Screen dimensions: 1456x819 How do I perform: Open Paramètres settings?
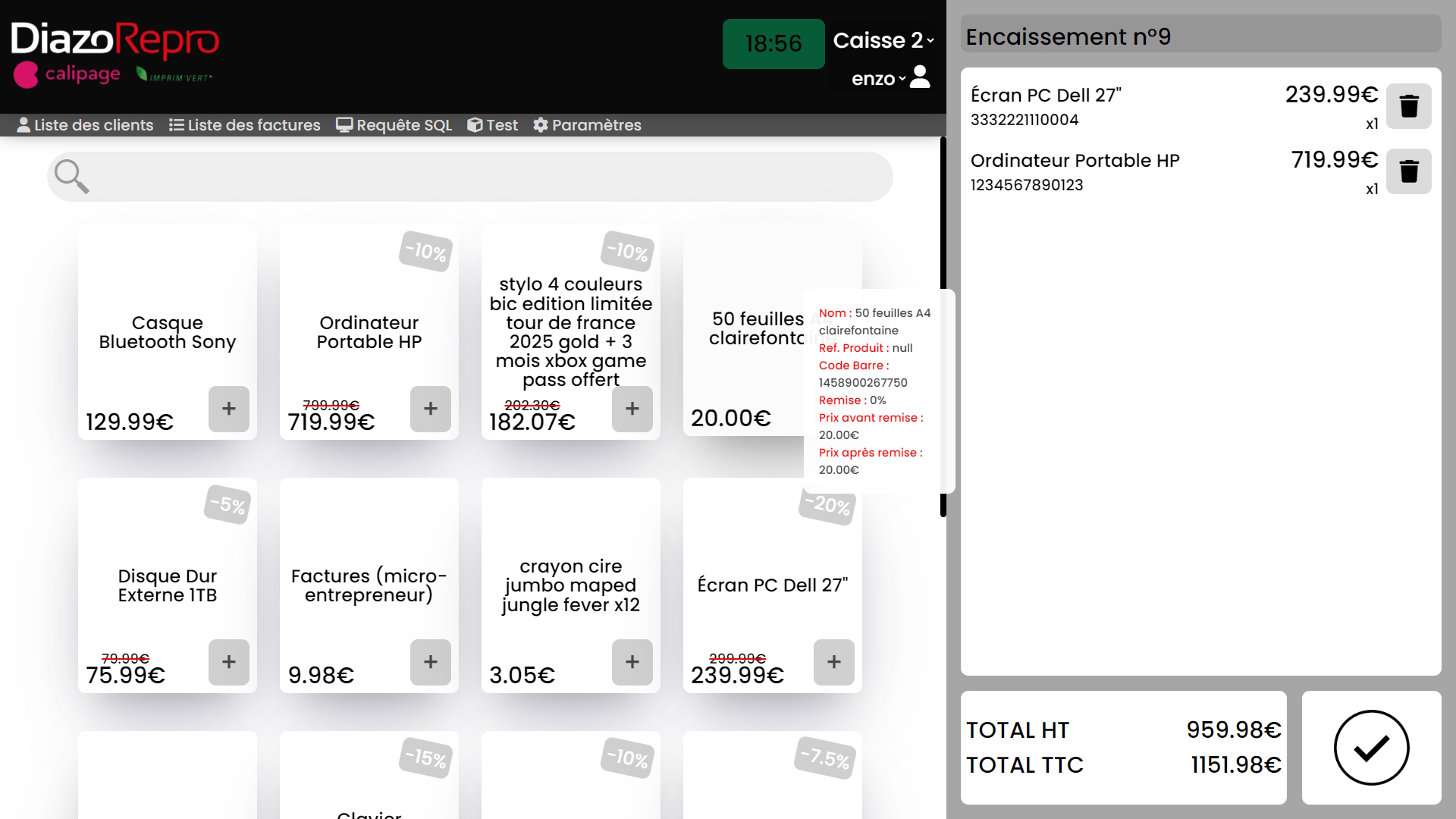587,125
